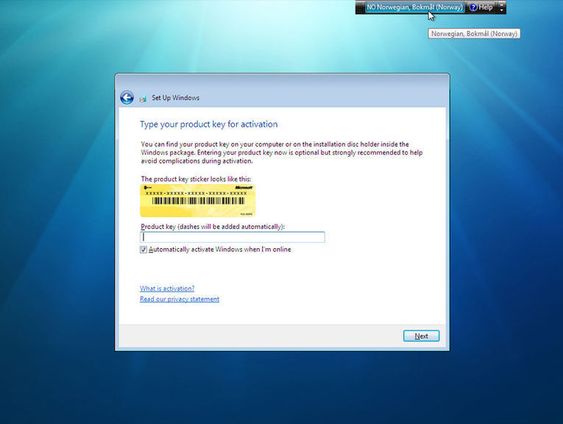Uncheck Automatically activate Windows checkbox
This screenshot has width=563, height=424.
143,250
